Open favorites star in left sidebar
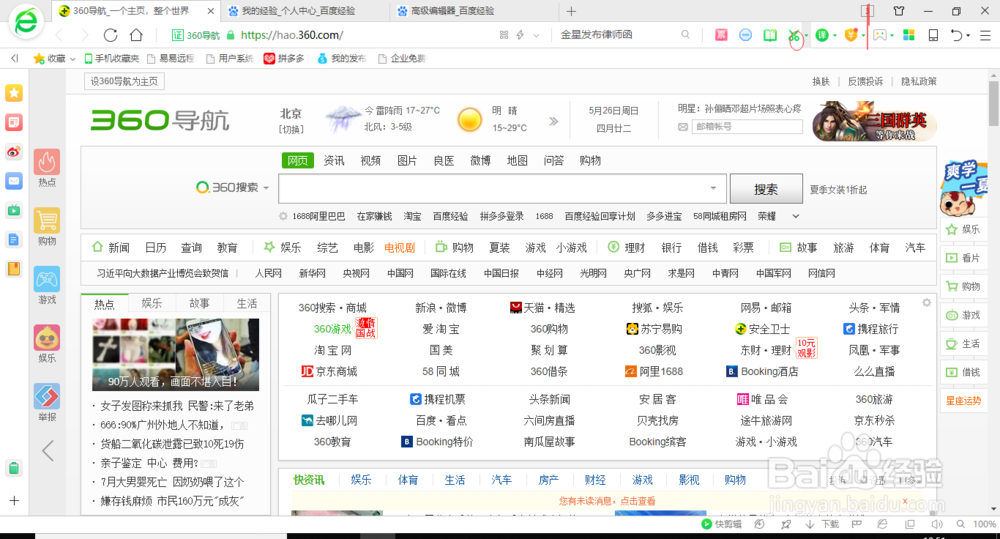1000x539 pixels. pos(14,93)
